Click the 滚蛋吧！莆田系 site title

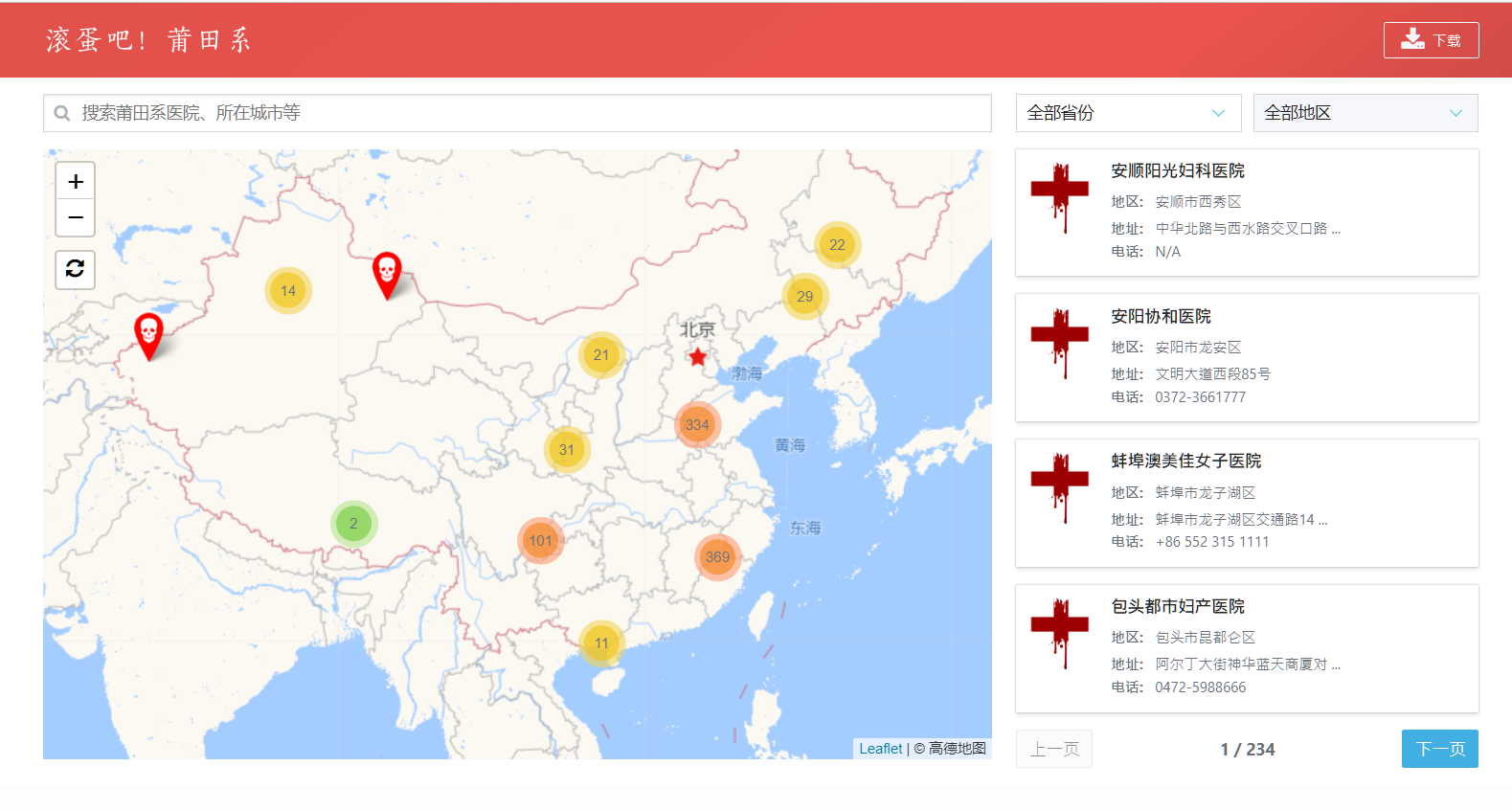(x=148, y=40)
